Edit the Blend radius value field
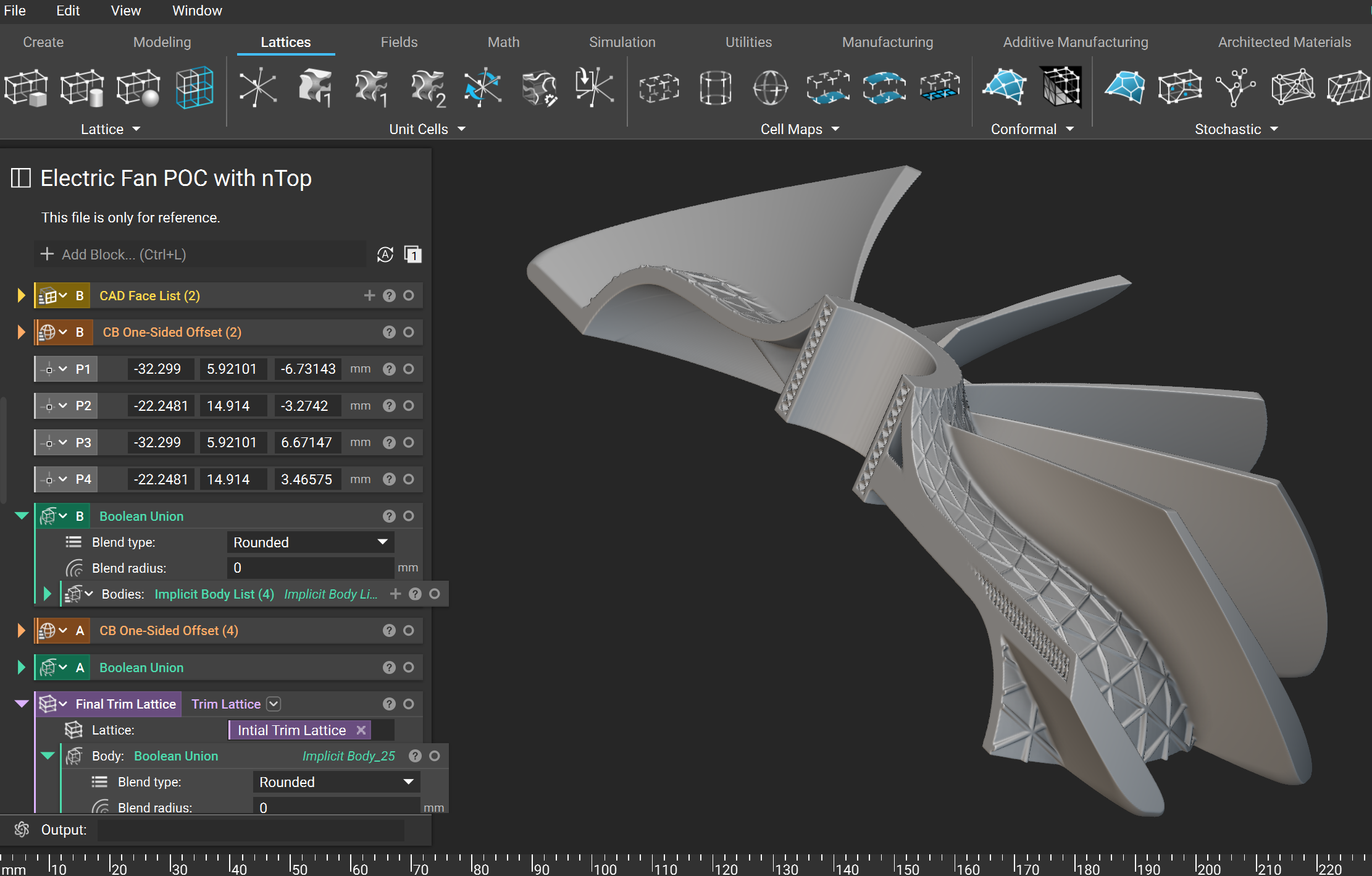The width and height of the screenshot is (1372, 876). click(x=310, y=568)
